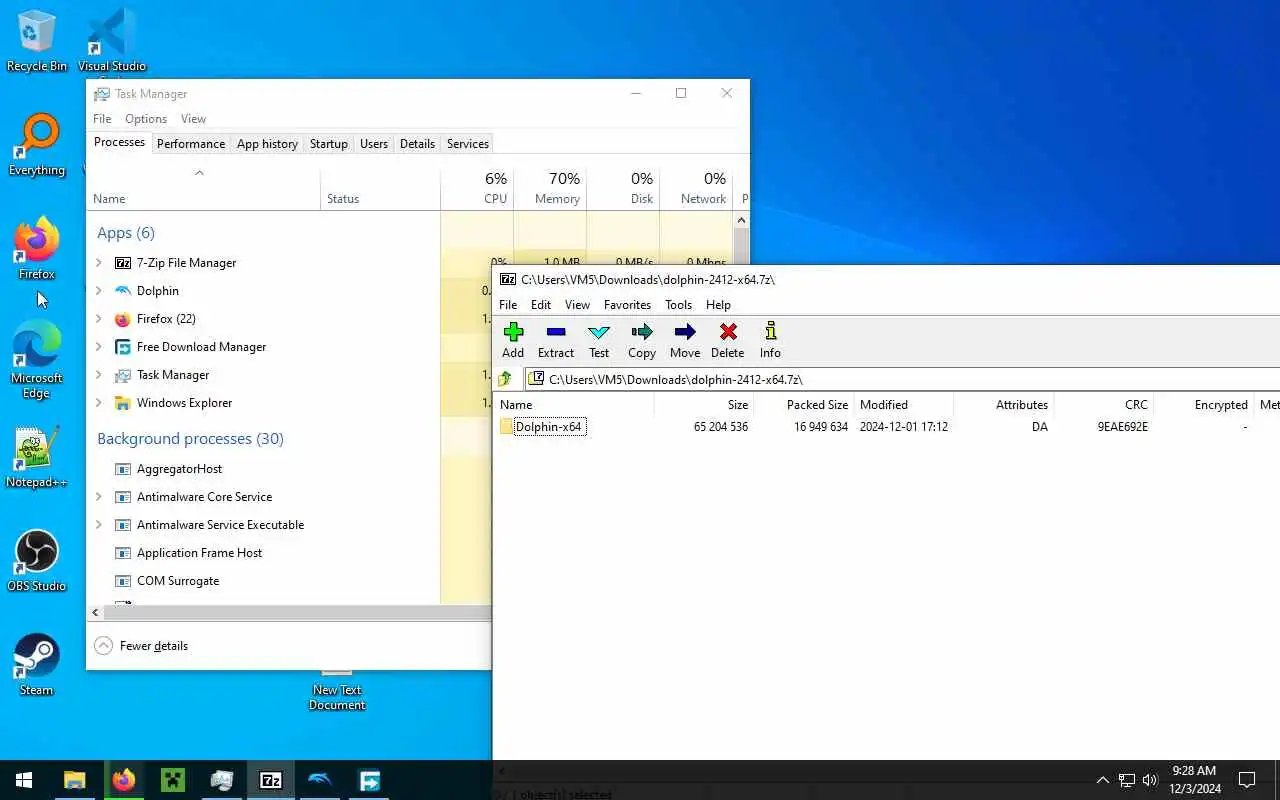The width and height of the screenshot is (1280, 800).
Task: Click the Minecraft creeper taskbar icon
Action: (x=173, y=780)
